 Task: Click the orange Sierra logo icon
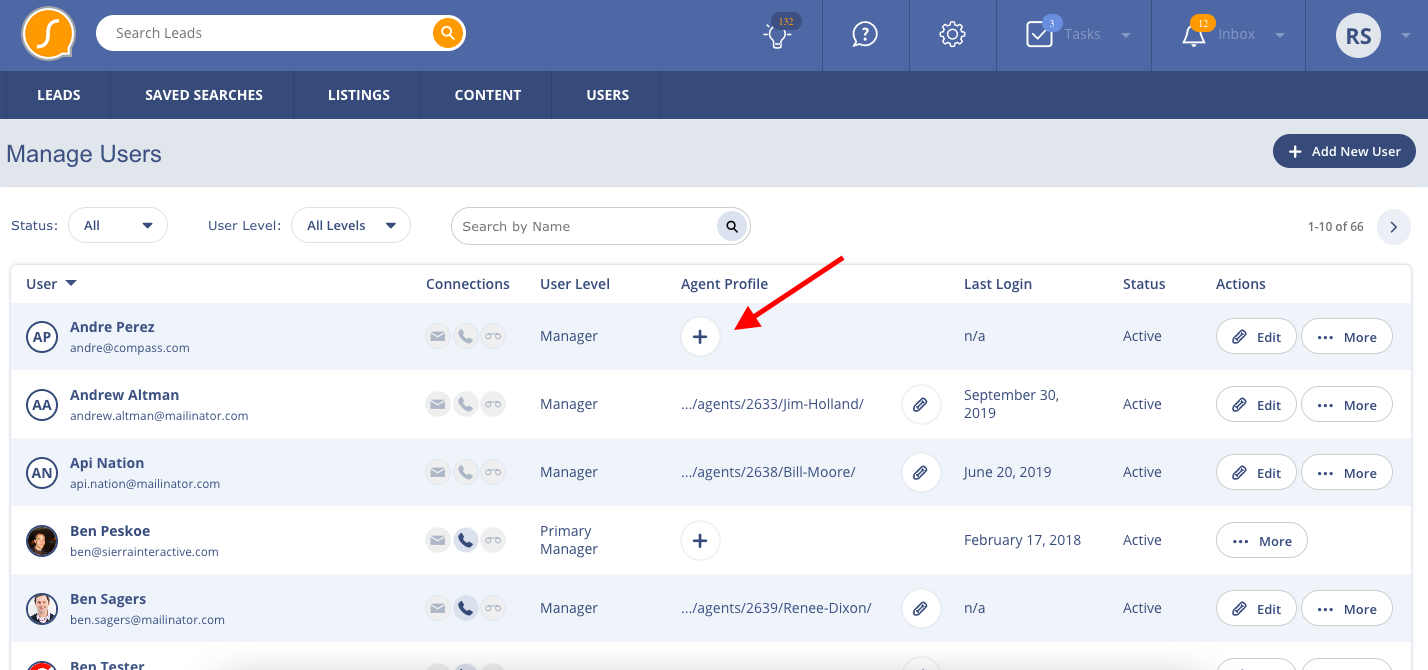(48, 34)
